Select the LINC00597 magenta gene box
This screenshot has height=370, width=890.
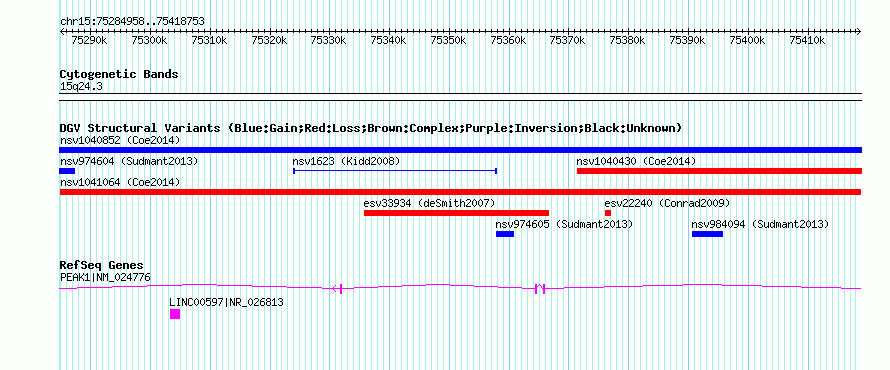(175, 314)
